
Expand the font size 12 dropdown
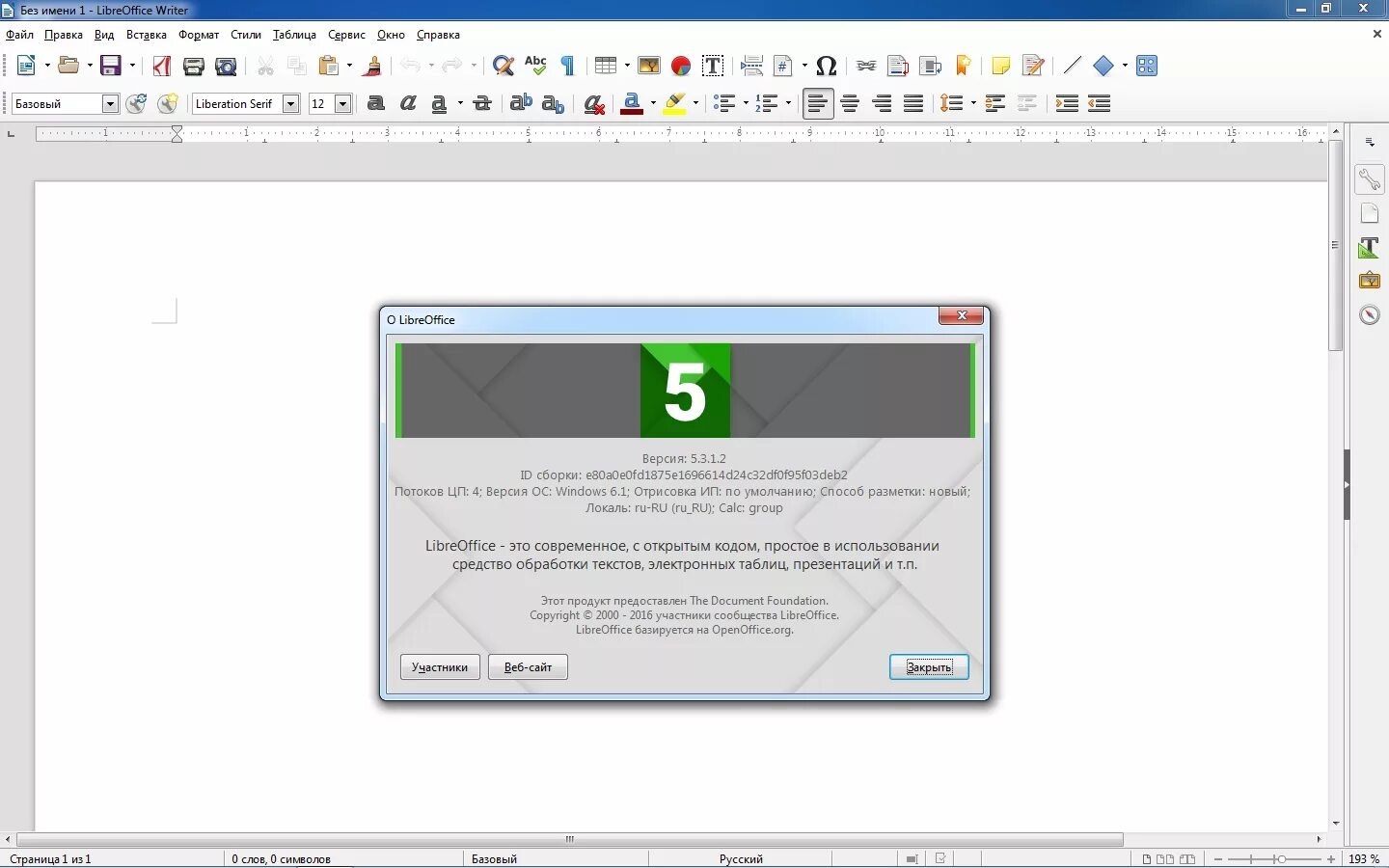pos(342,104)
